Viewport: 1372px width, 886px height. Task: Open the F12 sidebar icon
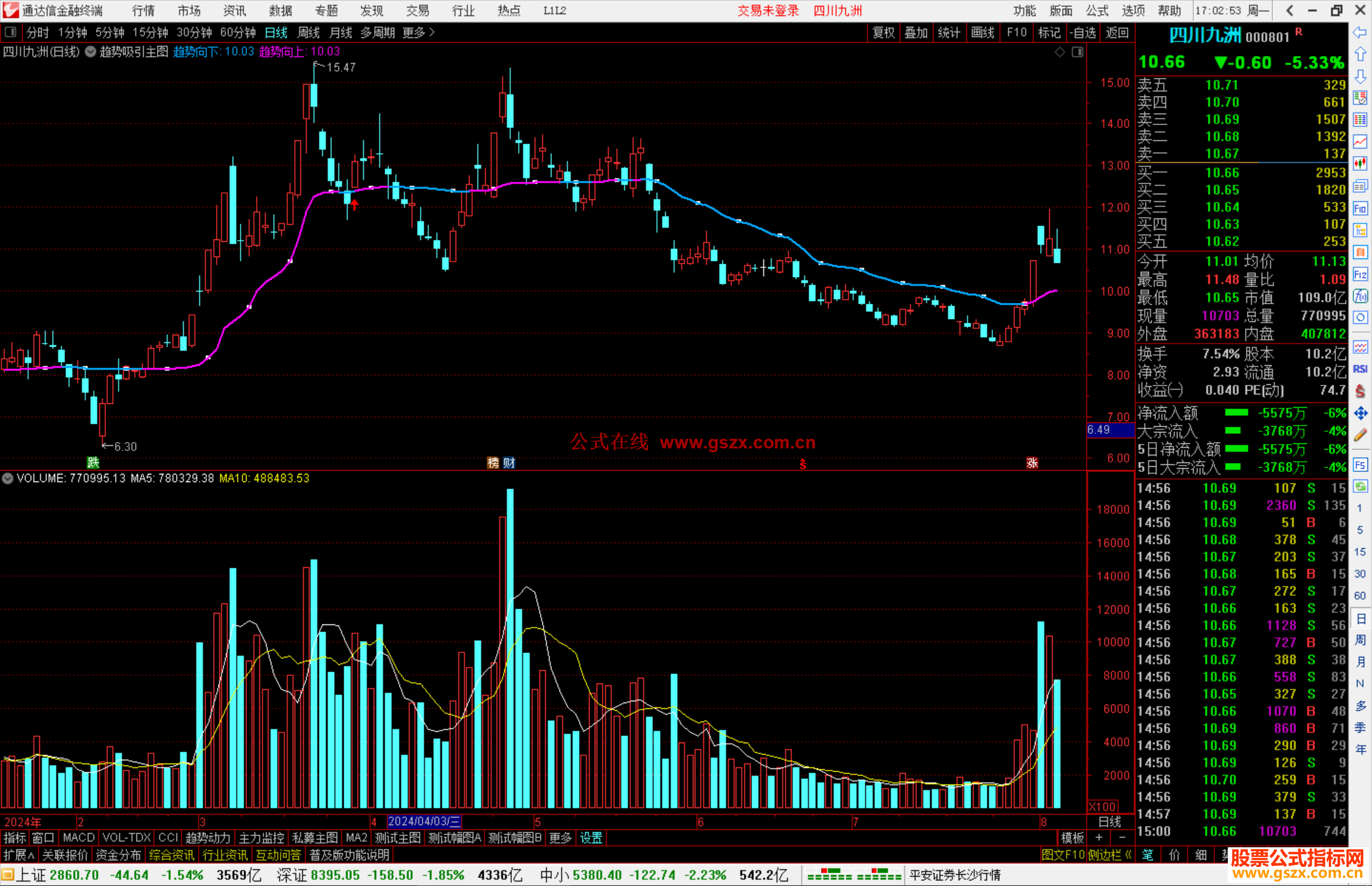[x=1360, y=274]
